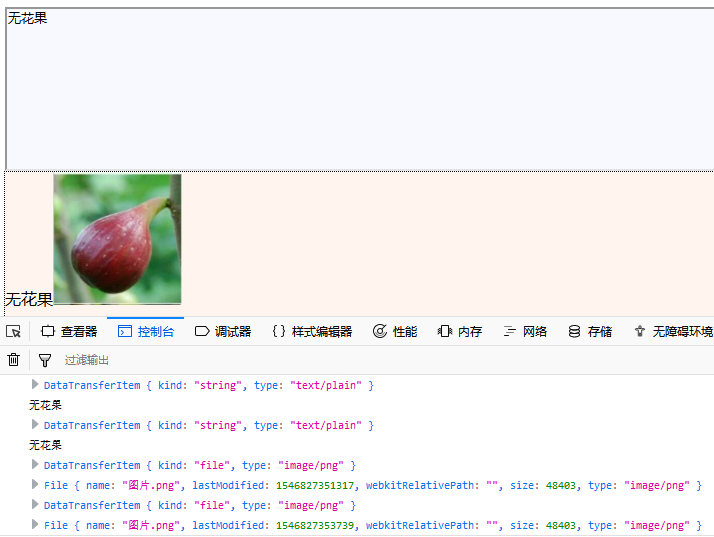The width and height of the screenshot is (714, 537).
Task: Click the memory chip icon beside 内存
Action: pyautogui.click(x=445, y=331)
